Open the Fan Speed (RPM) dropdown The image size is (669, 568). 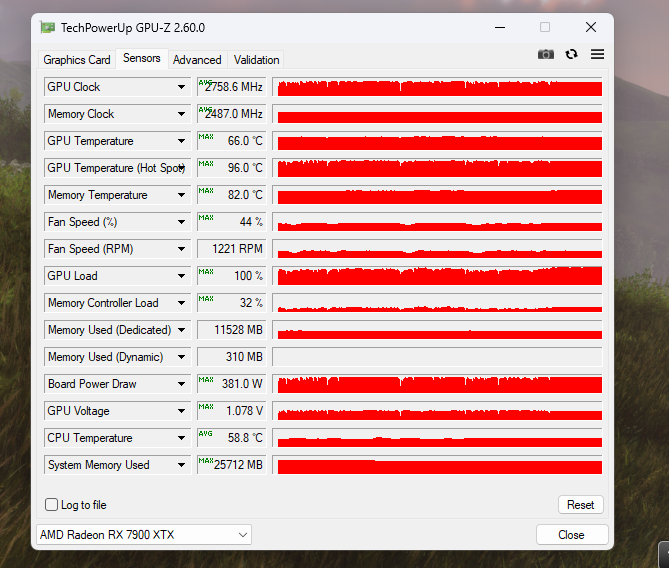point(117,249)
